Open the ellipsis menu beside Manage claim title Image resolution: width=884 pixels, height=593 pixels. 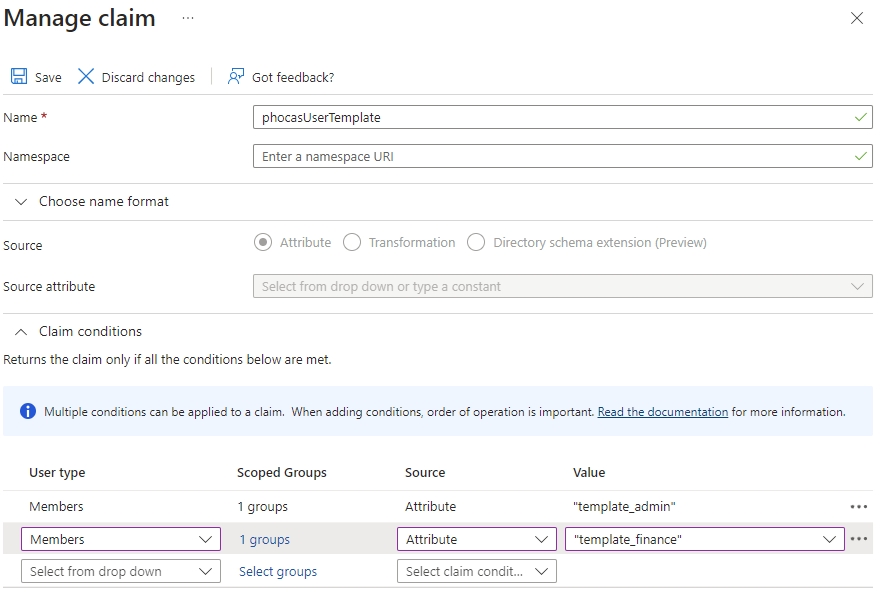tap(188, 19)
